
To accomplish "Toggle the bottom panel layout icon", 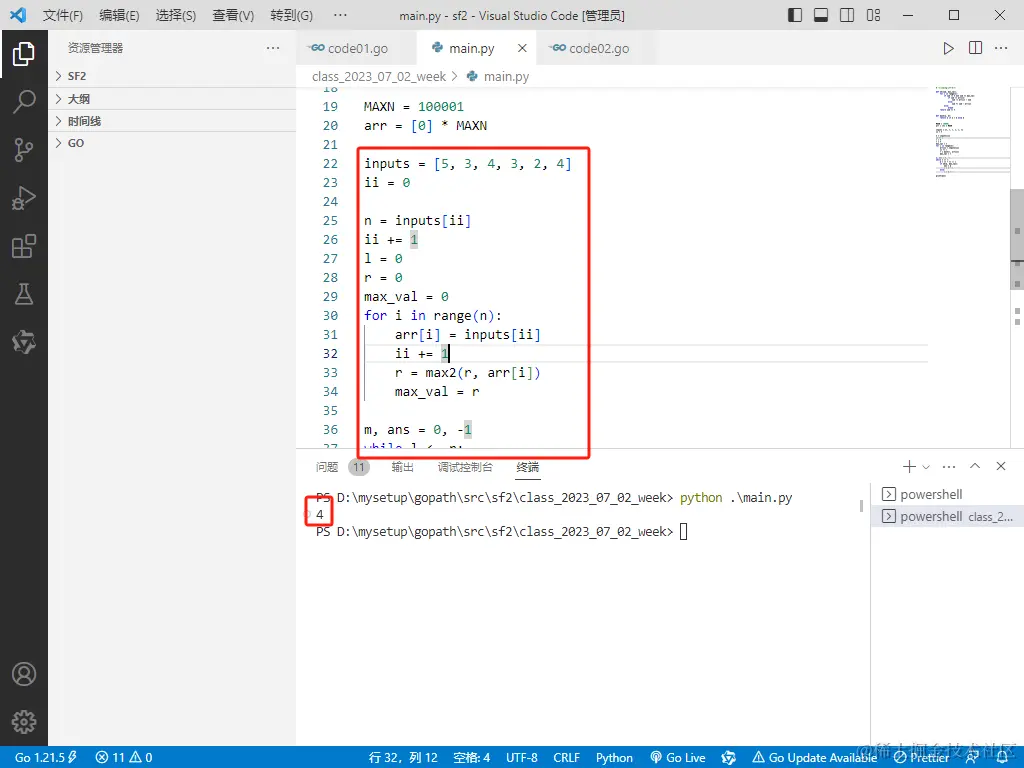I will click(x=821, y=15).
